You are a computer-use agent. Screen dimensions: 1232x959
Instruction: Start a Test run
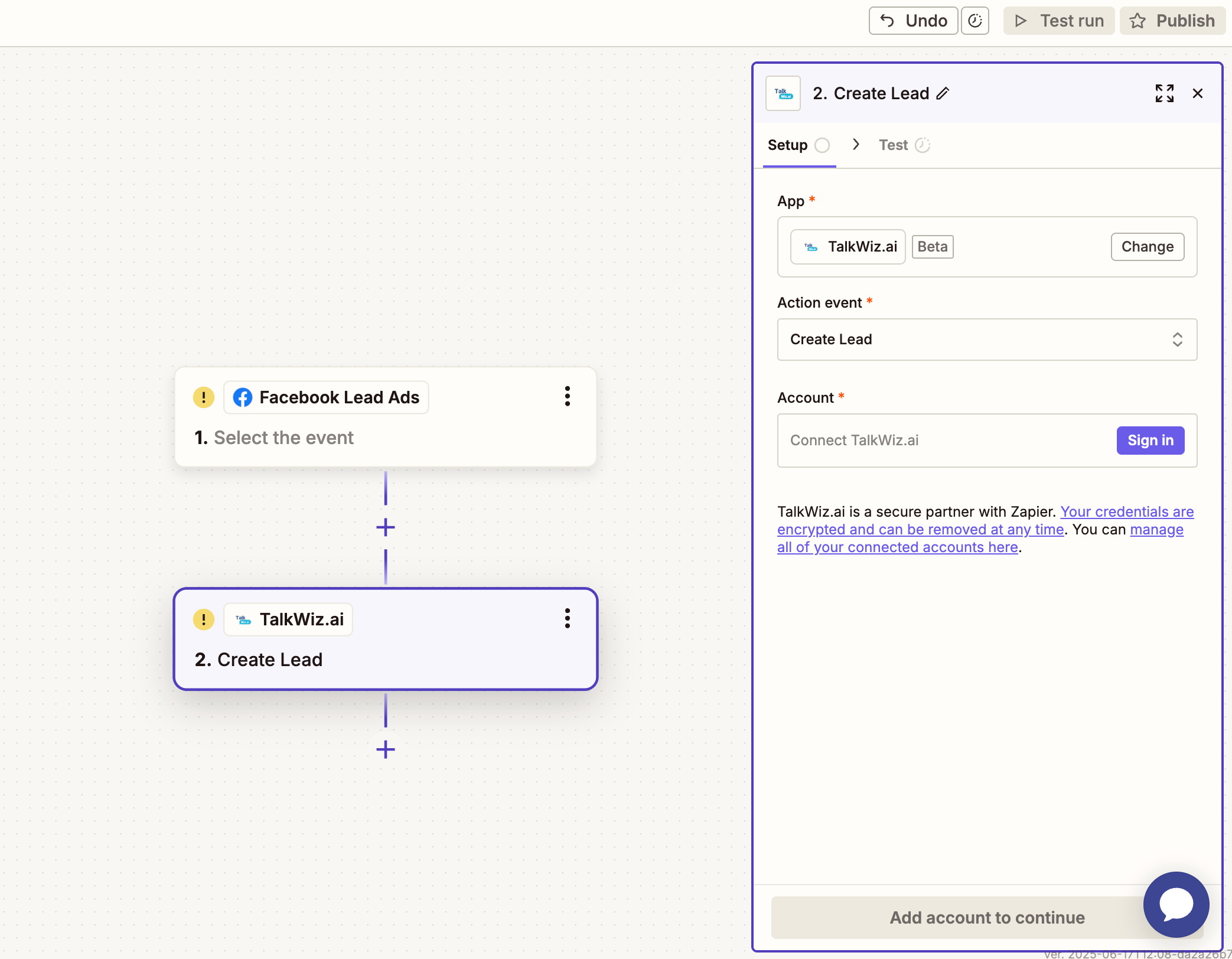1059,21
